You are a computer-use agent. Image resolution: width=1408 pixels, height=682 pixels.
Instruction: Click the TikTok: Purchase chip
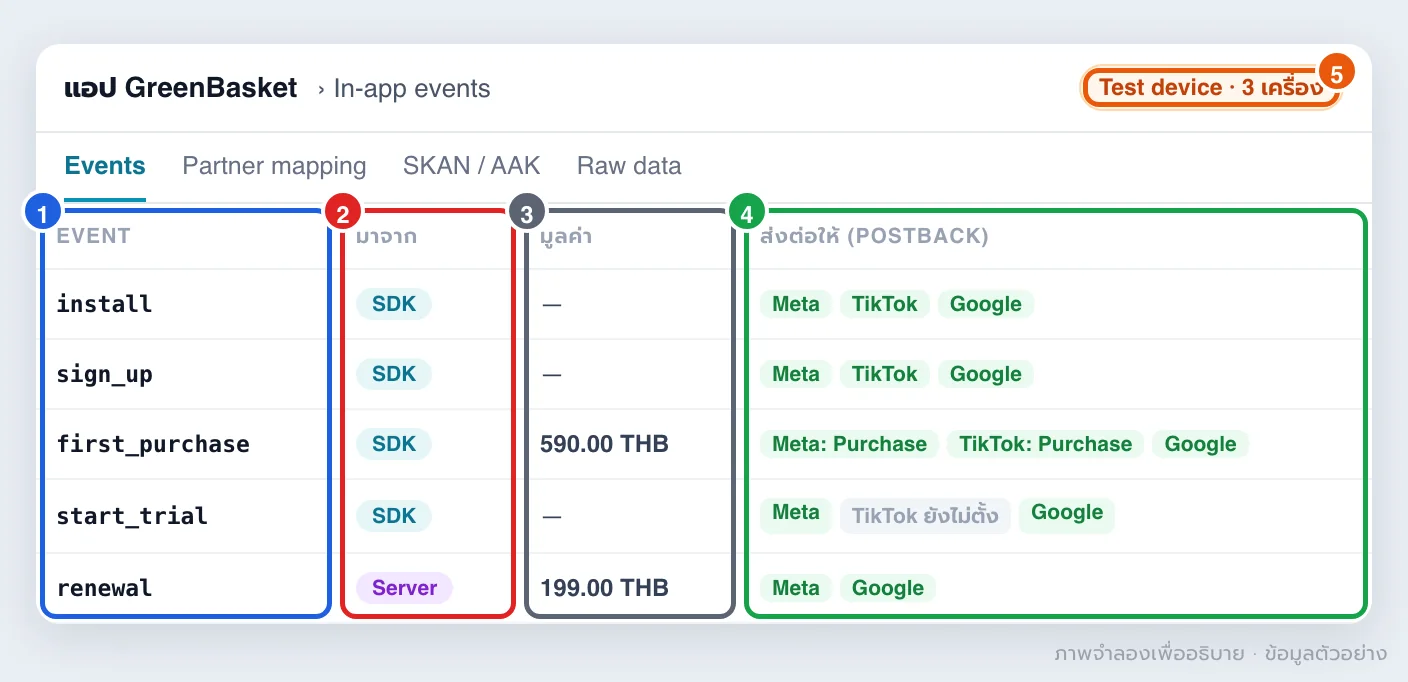[x=1046, y=444]
